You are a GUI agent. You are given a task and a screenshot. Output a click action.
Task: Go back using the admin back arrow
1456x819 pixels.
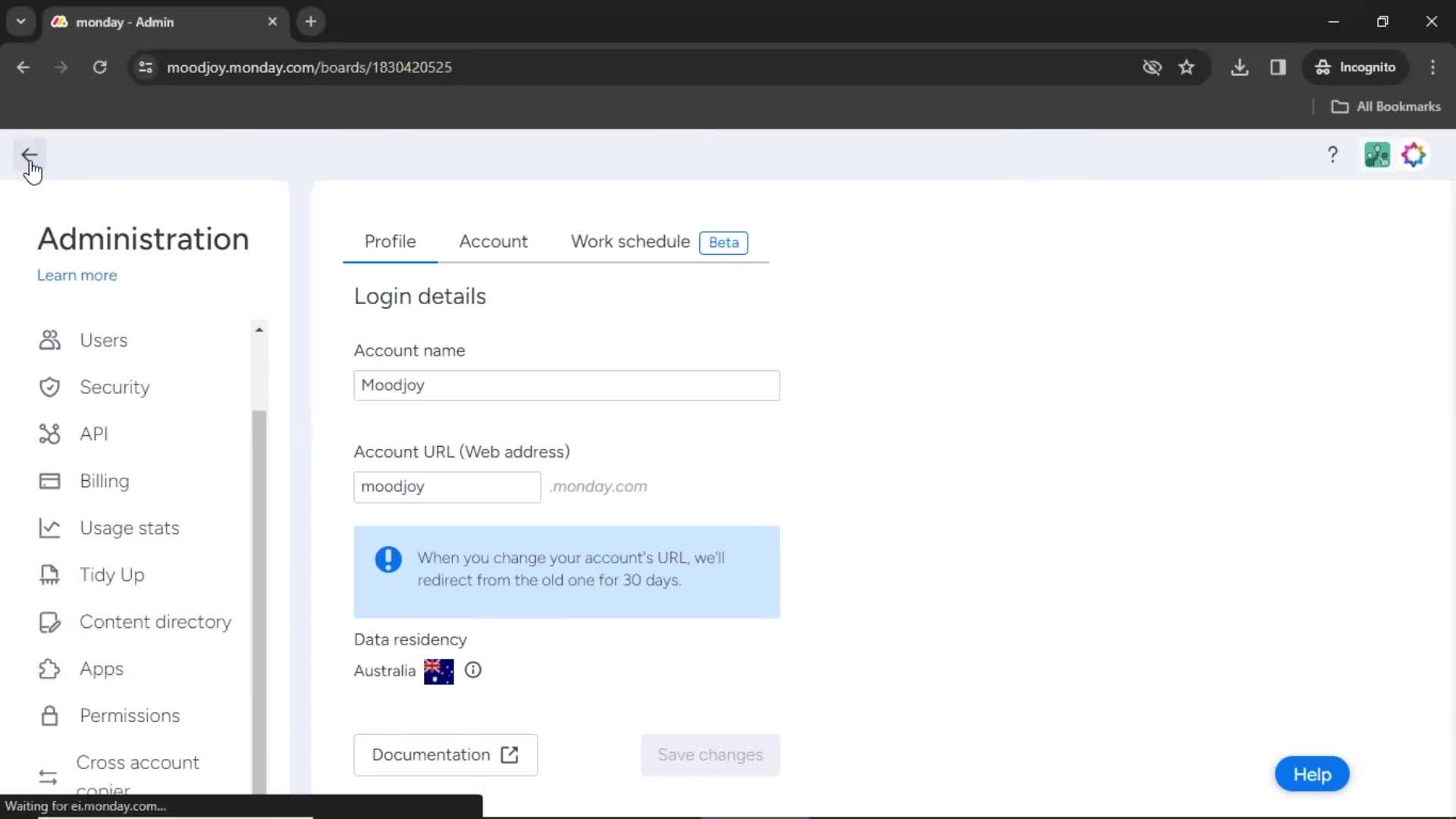coord(29,155)
